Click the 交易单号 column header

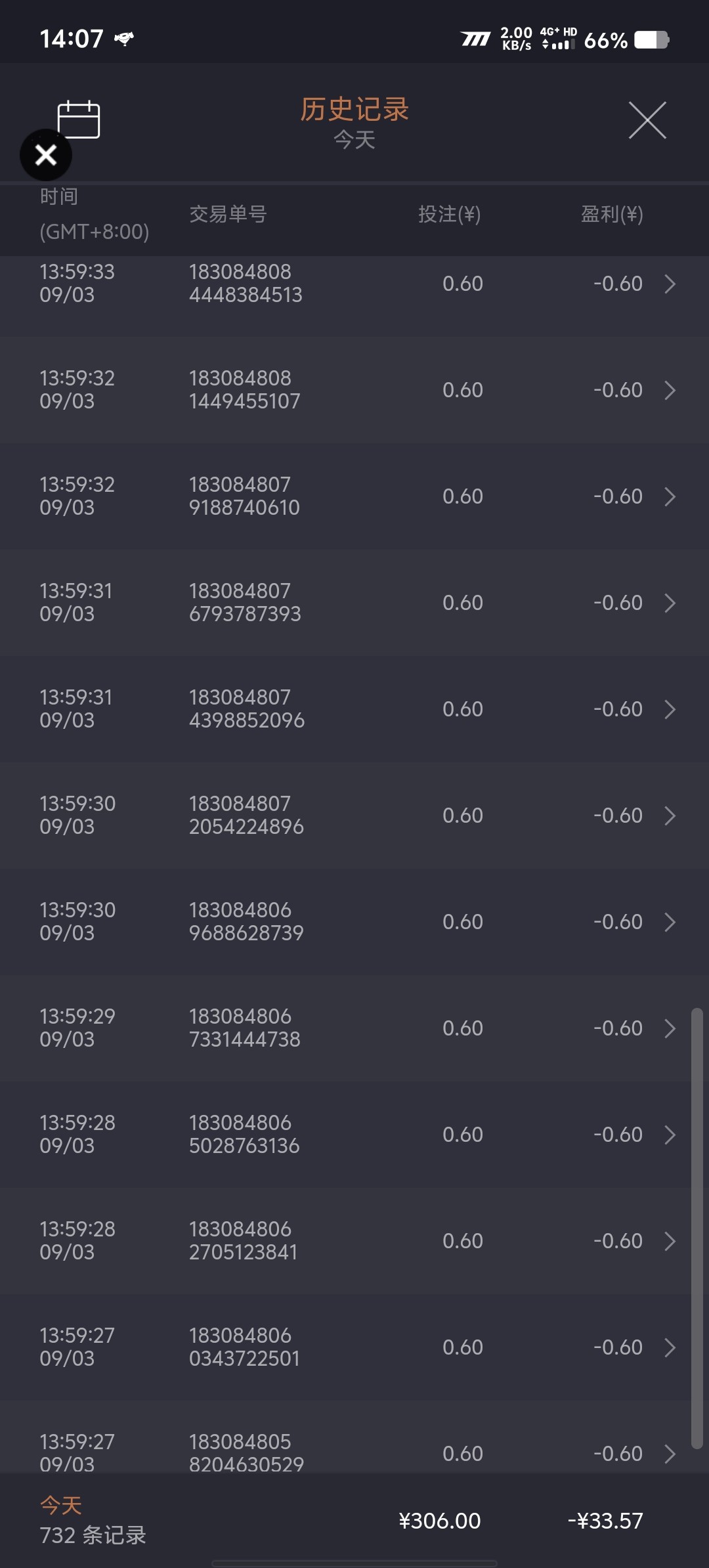pos(228,214)
